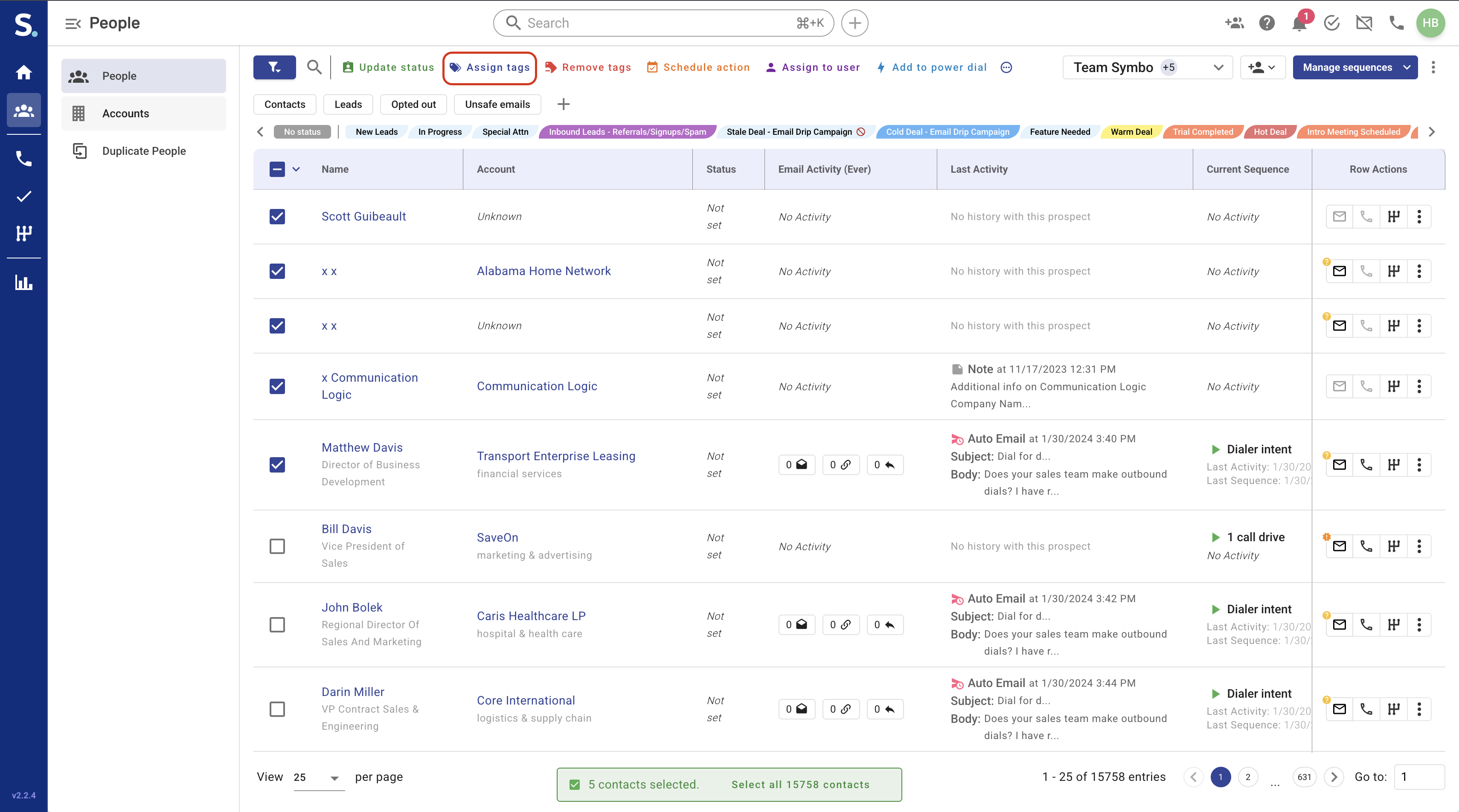
Task: Select the Warm Deal yellow status tag
Action: click(x=1131, y=132)
